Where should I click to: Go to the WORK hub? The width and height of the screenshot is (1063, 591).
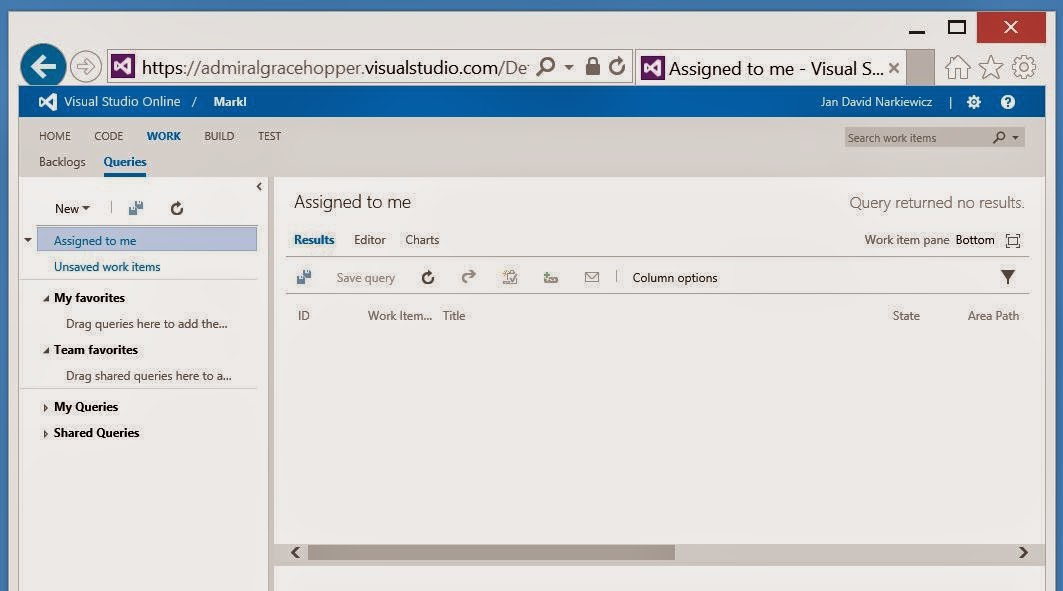point(163,136)
